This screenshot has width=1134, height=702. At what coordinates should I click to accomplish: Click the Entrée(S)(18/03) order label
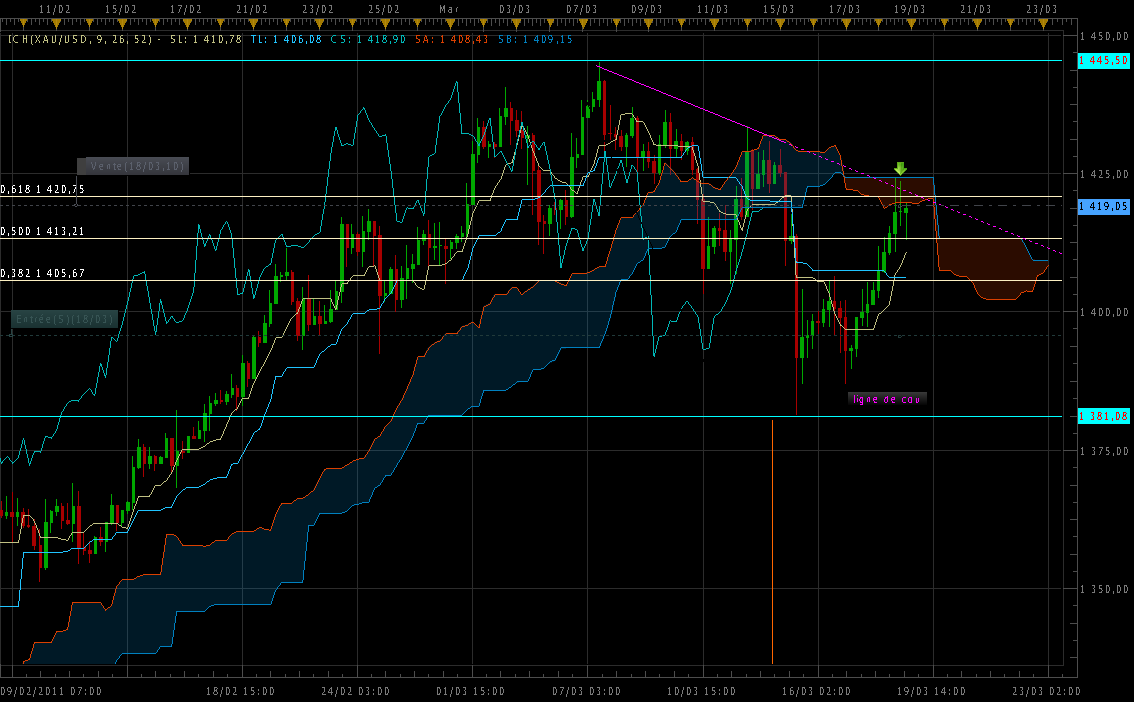[x=65, y=319]
